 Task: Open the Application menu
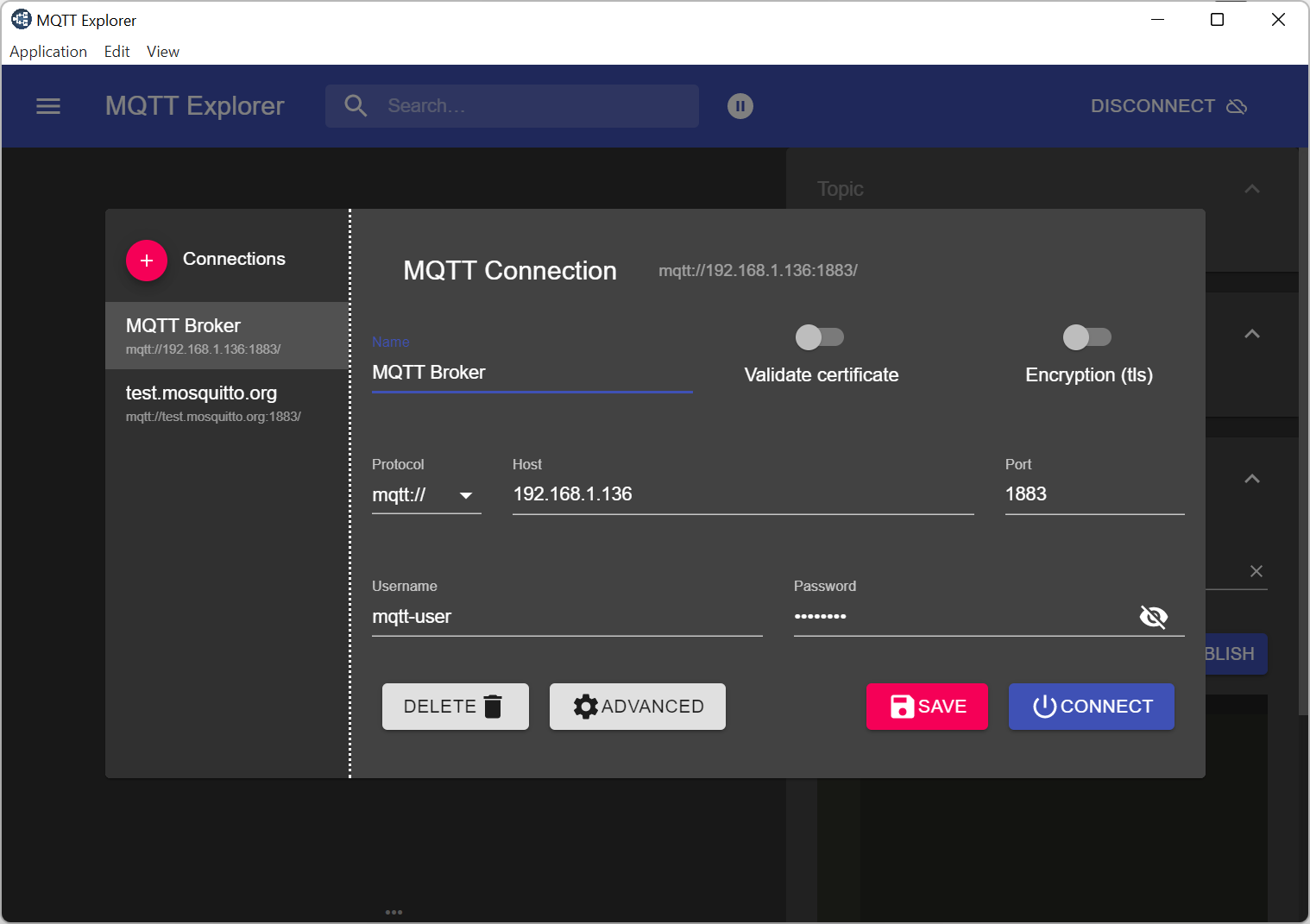[48, 52]
